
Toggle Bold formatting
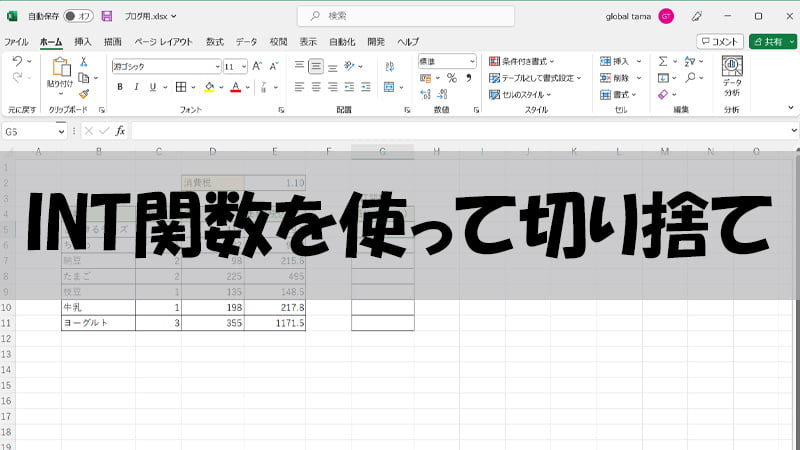120,87
